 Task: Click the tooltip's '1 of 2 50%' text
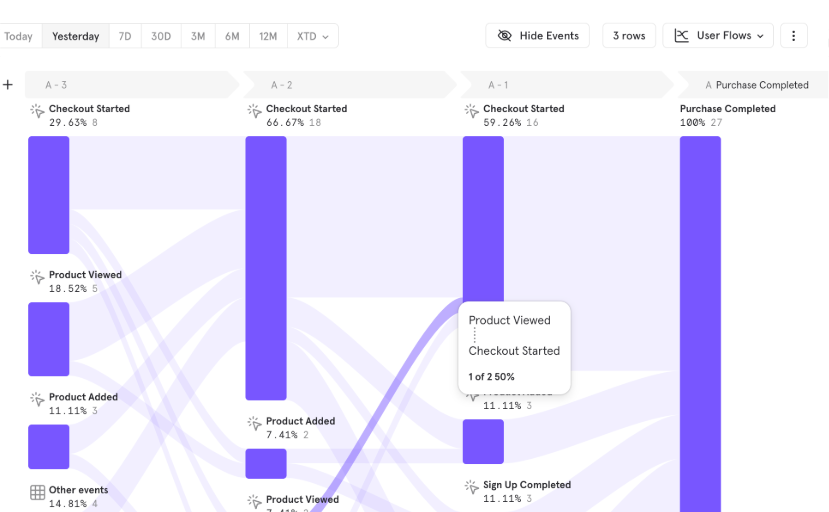pos(491,377)
